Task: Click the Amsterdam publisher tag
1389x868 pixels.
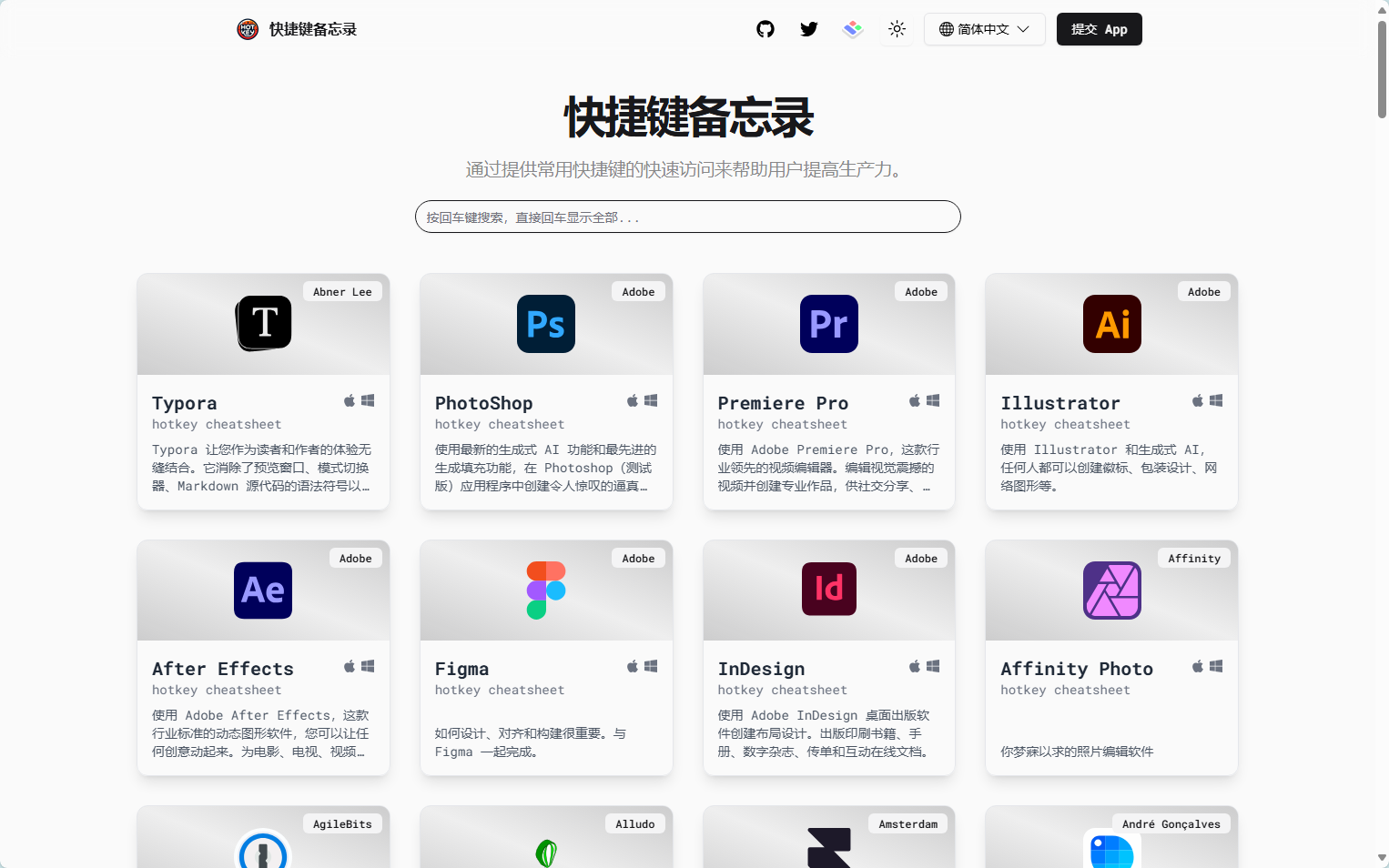Action: point(908,824)
